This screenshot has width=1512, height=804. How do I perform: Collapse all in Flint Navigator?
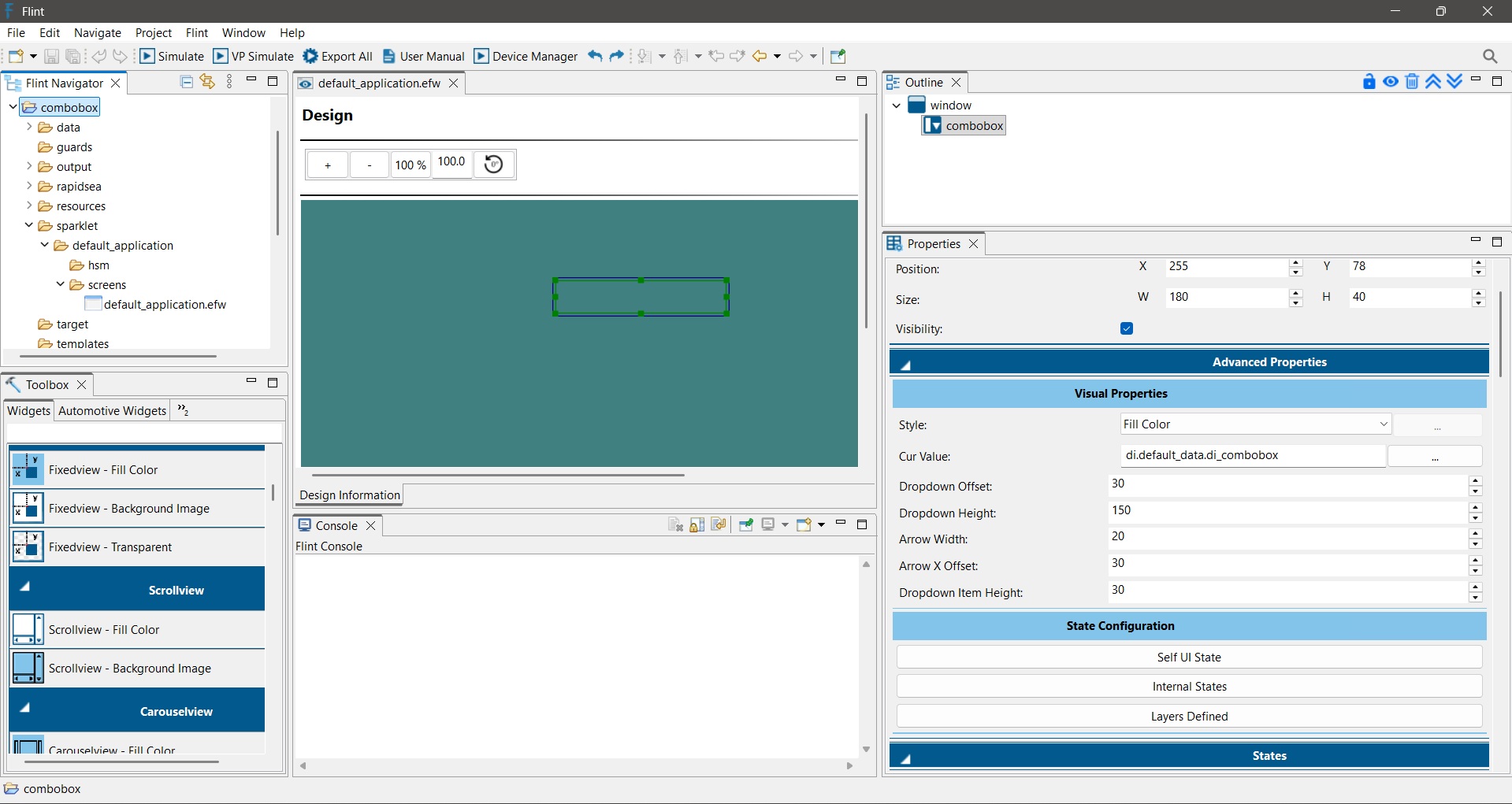(187, 82)
